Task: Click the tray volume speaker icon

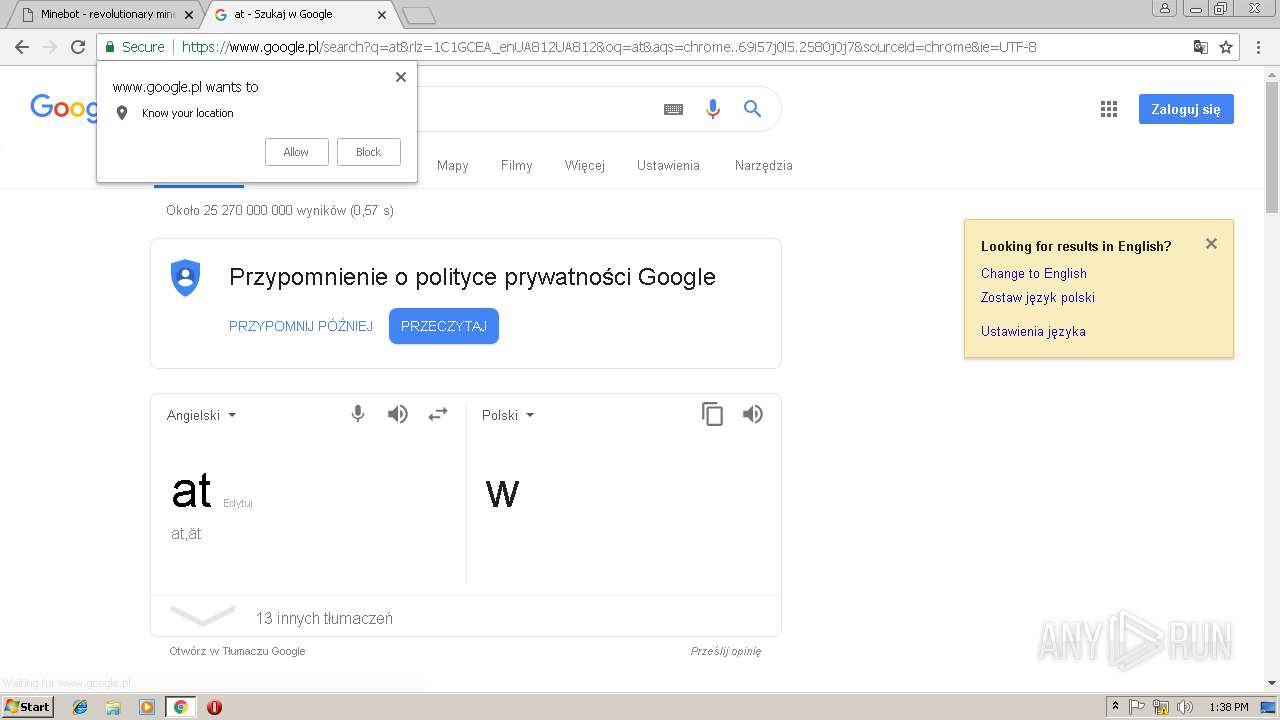Action: (1185, 707)
